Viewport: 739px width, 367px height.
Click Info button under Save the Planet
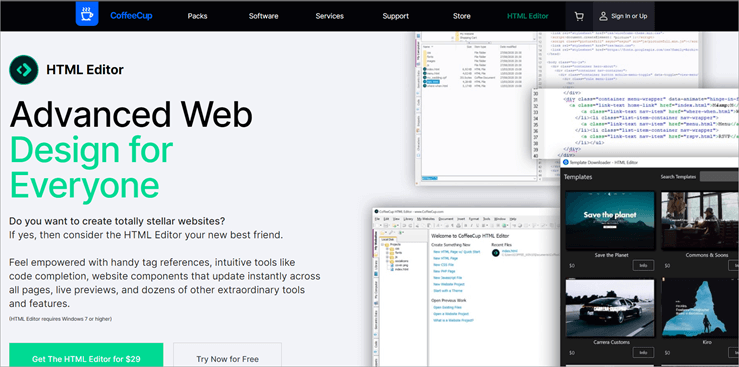click(643, 266)
